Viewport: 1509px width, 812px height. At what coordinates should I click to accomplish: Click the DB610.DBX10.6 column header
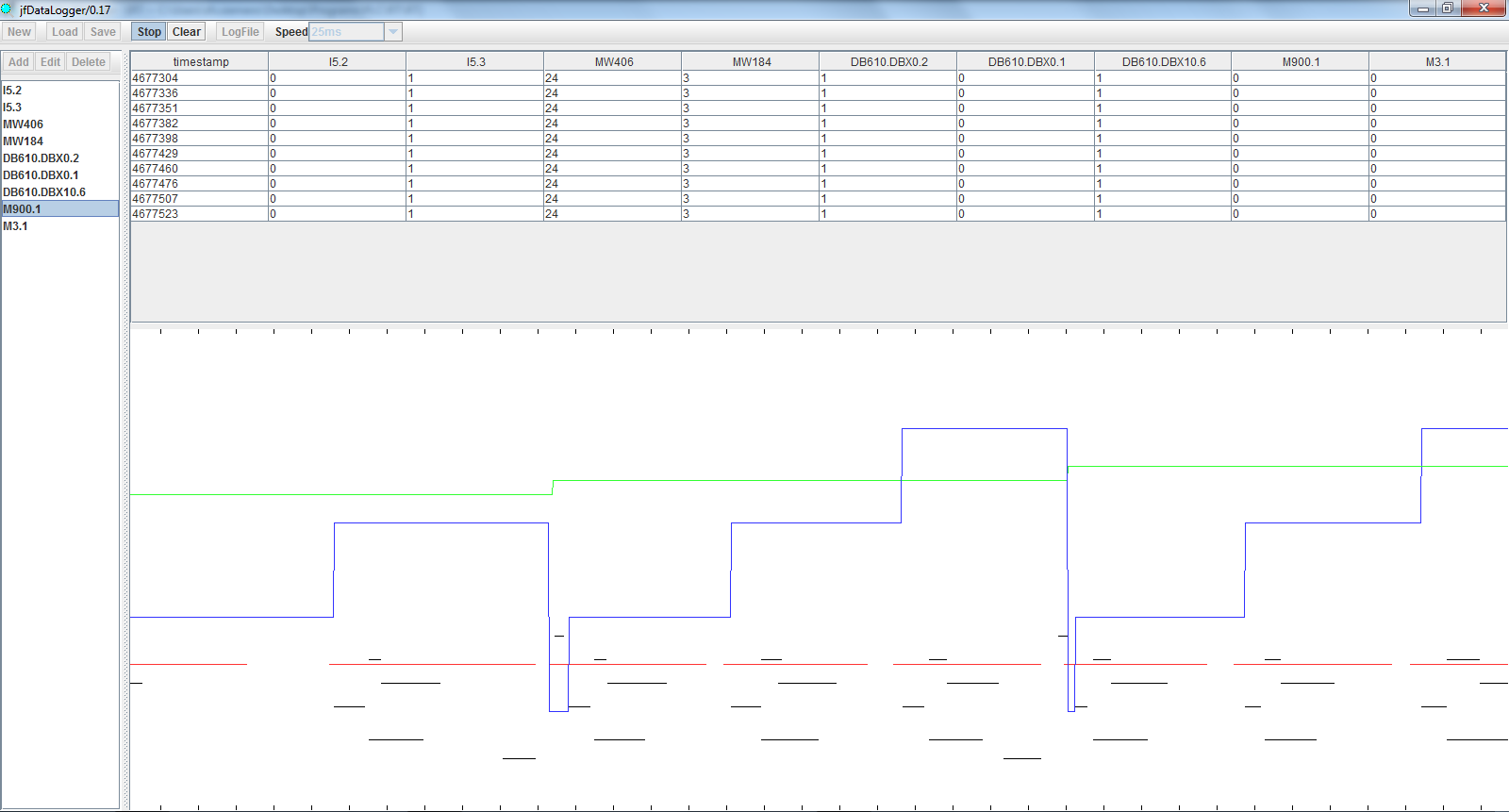tap(1164, 62)
